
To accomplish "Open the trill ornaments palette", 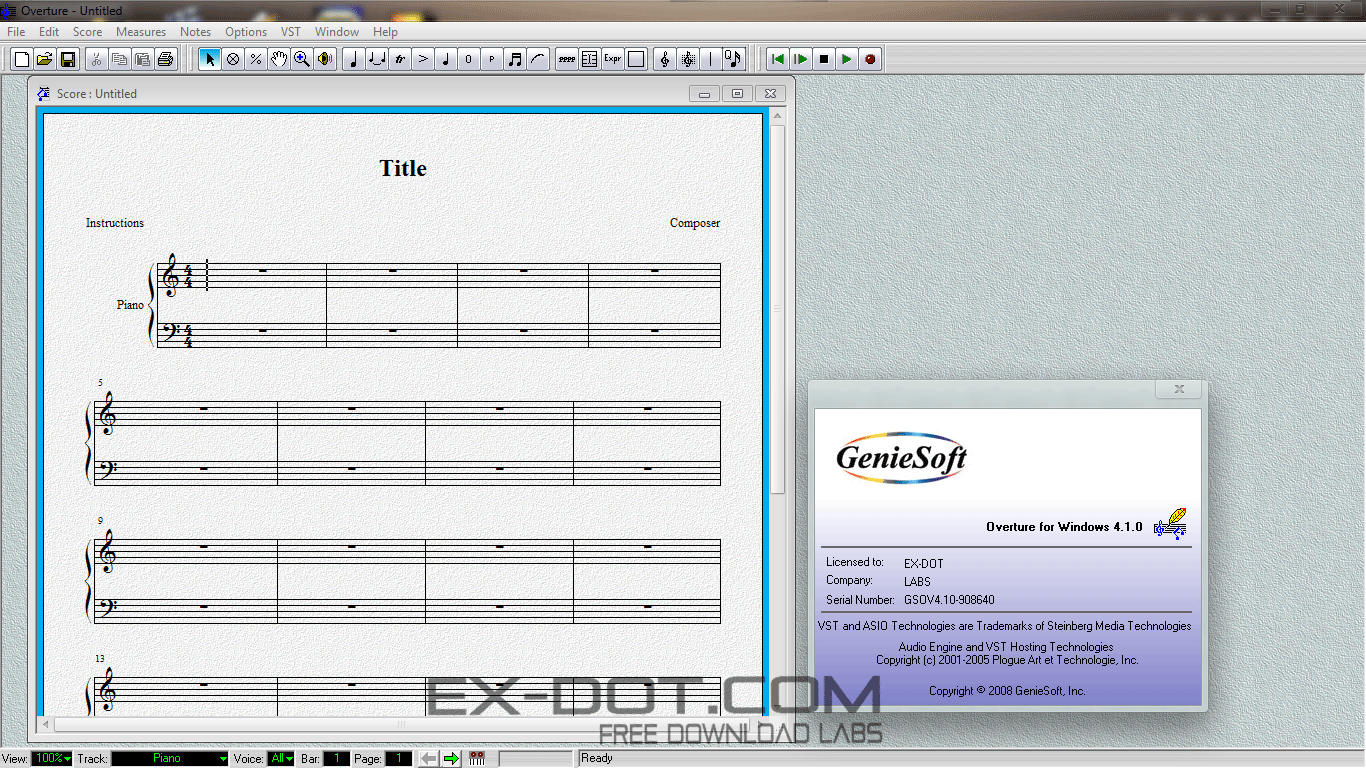I will [400, 59].
